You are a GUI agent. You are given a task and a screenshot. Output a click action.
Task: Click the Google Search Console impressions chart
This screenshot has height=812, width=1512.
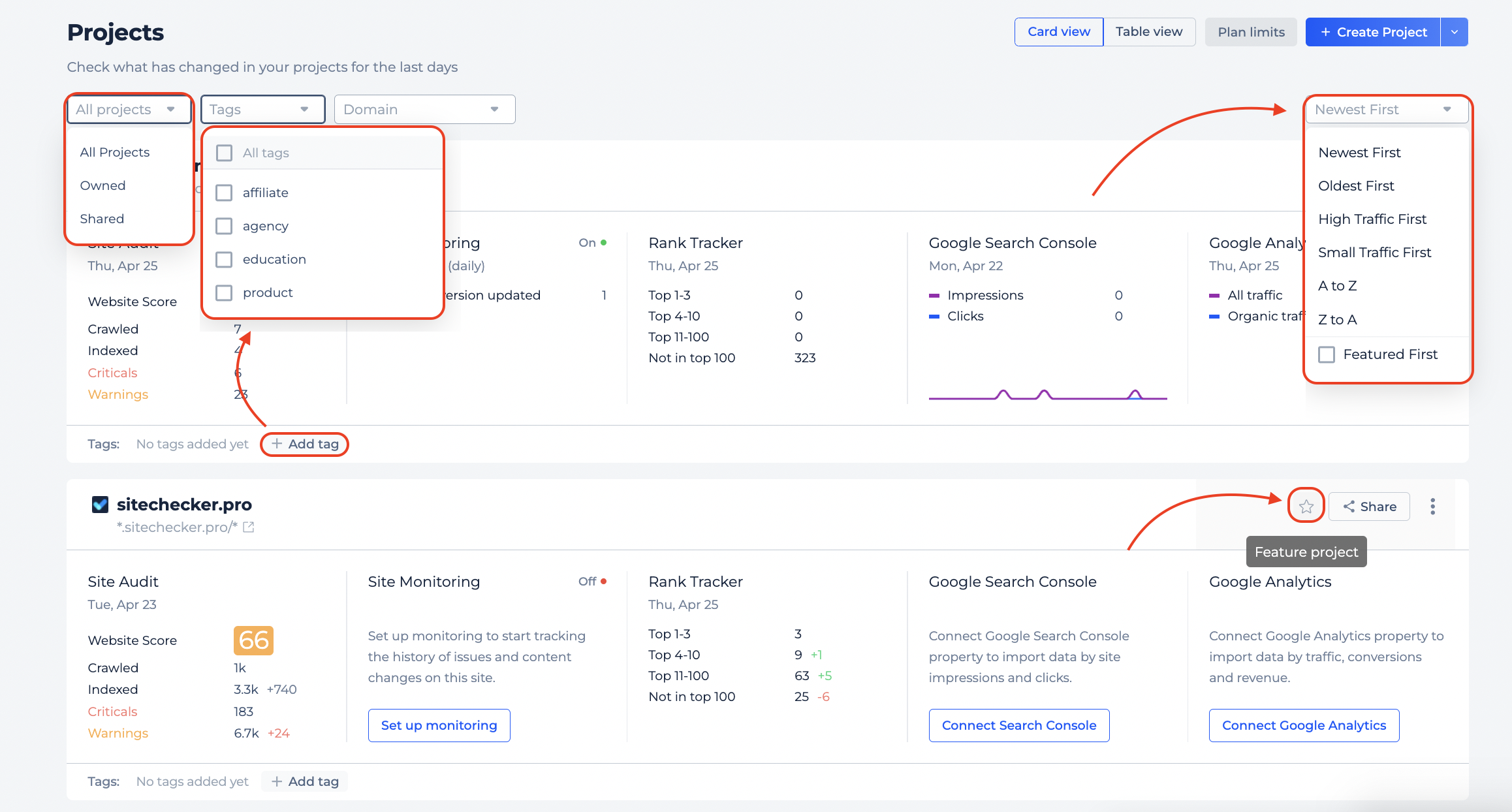[x=1048, y=394]
